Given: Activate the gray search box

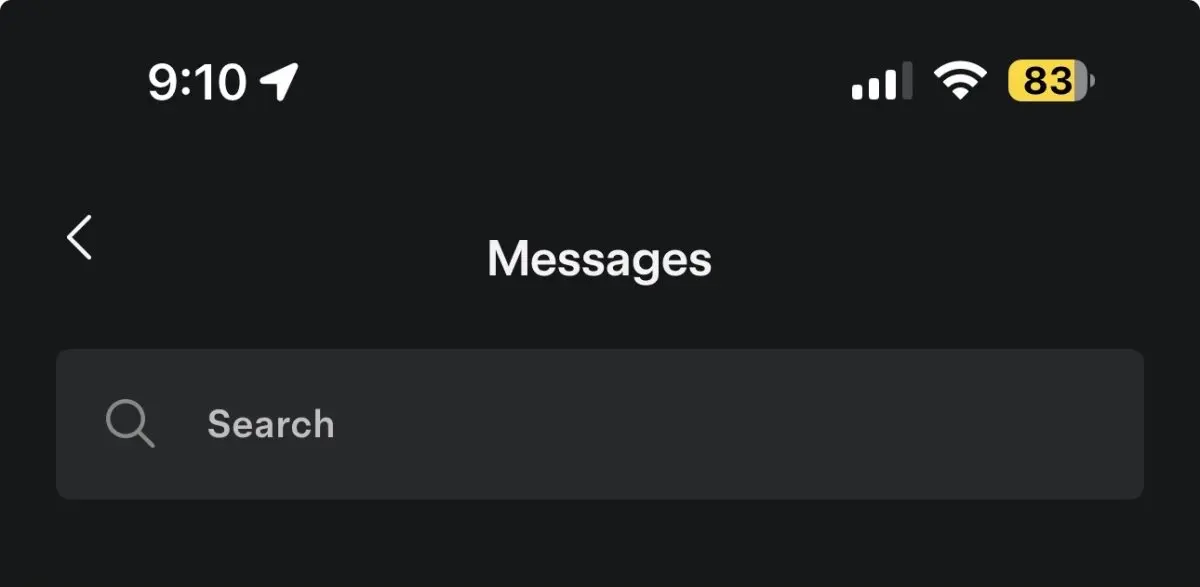Looking at the screenshot, I should click(x=600, y=424).
